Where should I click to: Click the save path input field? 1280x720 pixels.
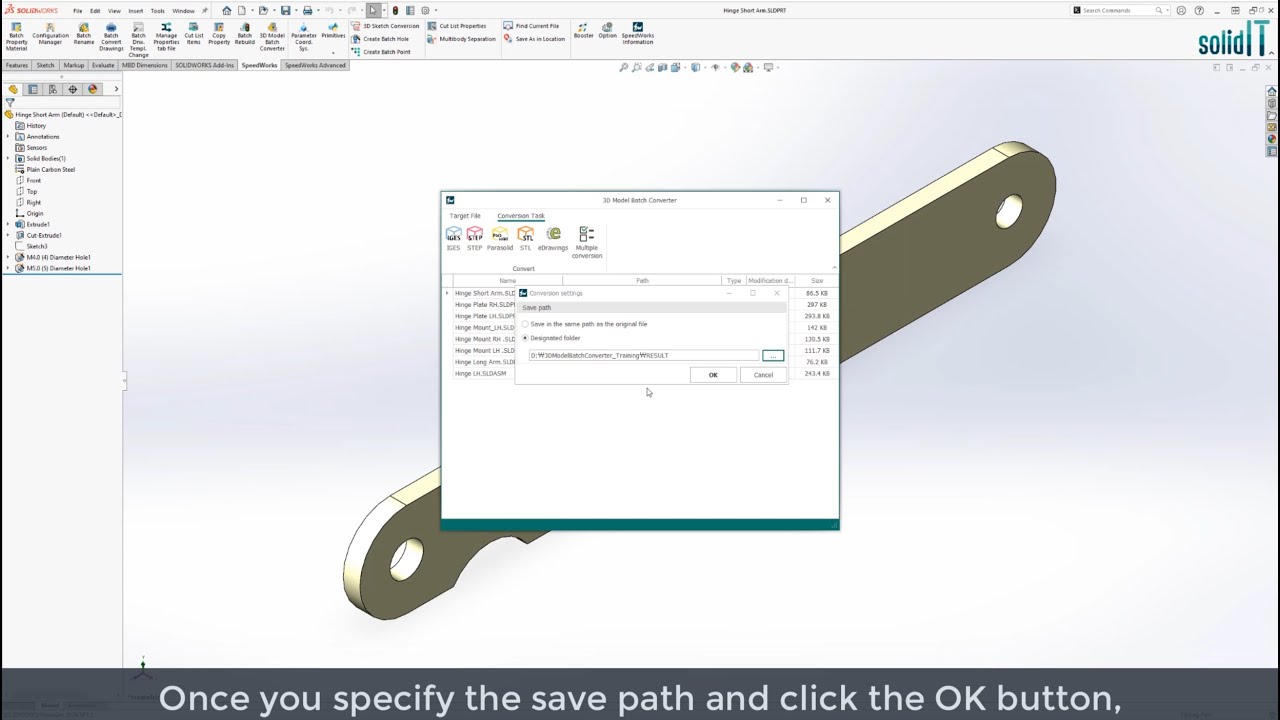point(643,355)
